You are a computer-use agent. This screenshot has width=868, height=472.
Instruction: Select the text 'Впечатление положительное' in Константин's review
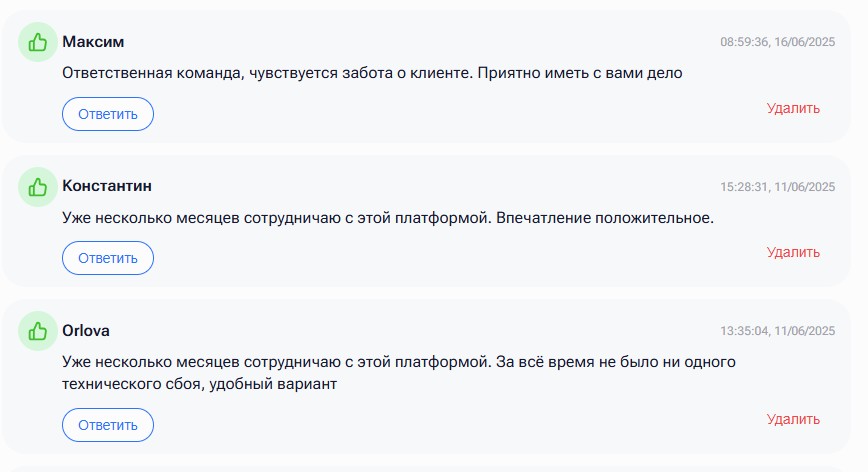(602, 218)
